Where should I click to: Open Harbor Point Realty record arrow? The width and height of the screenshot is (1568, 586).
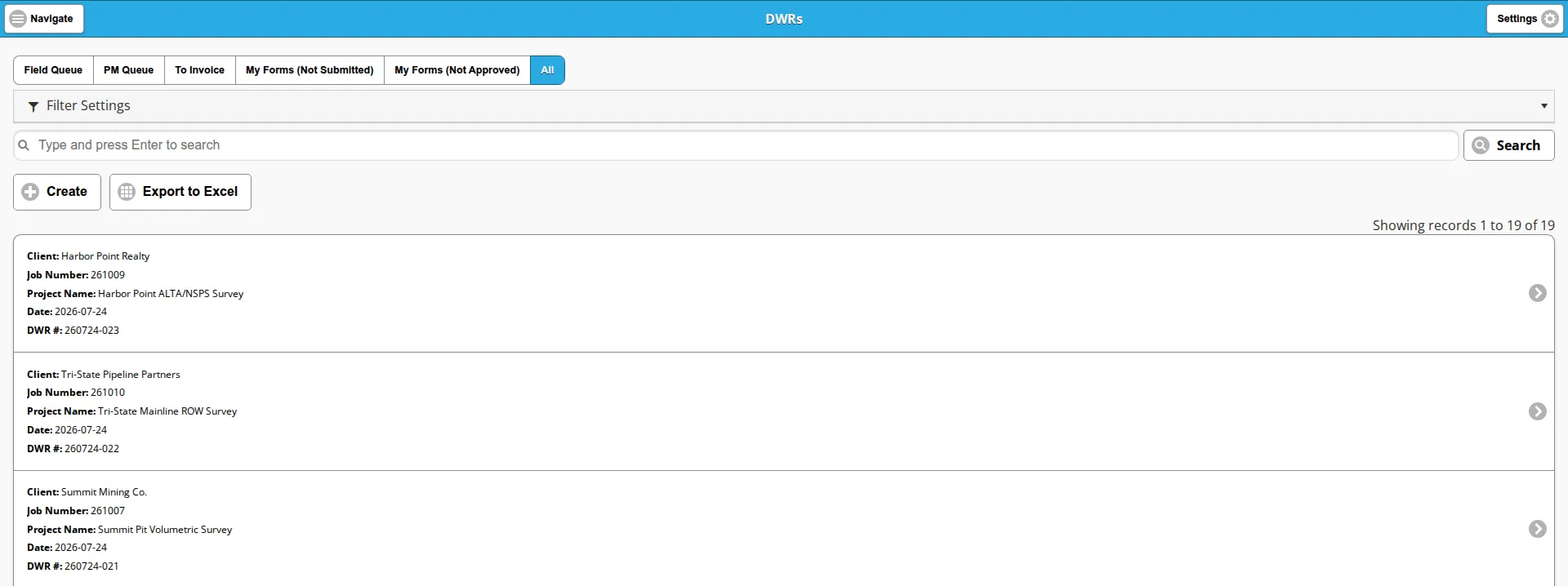coord(1538,293)
